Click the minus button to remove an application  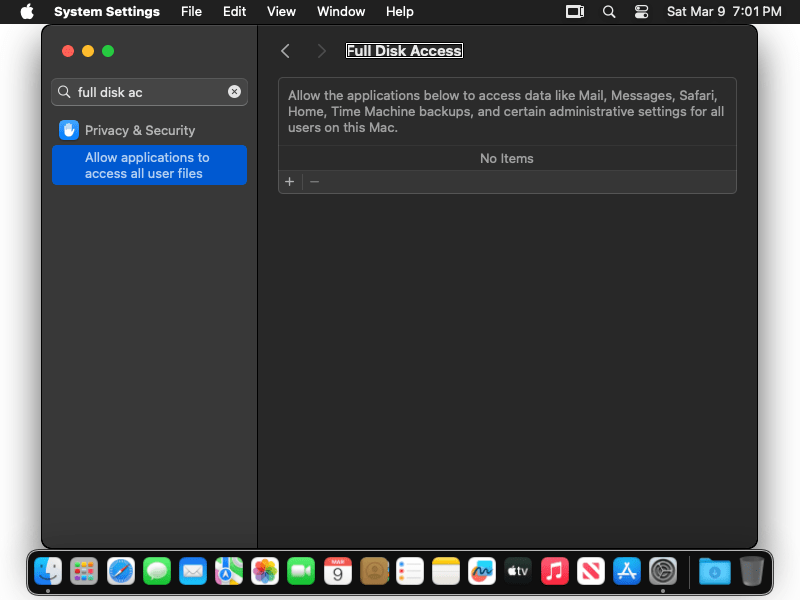point(314,182)
